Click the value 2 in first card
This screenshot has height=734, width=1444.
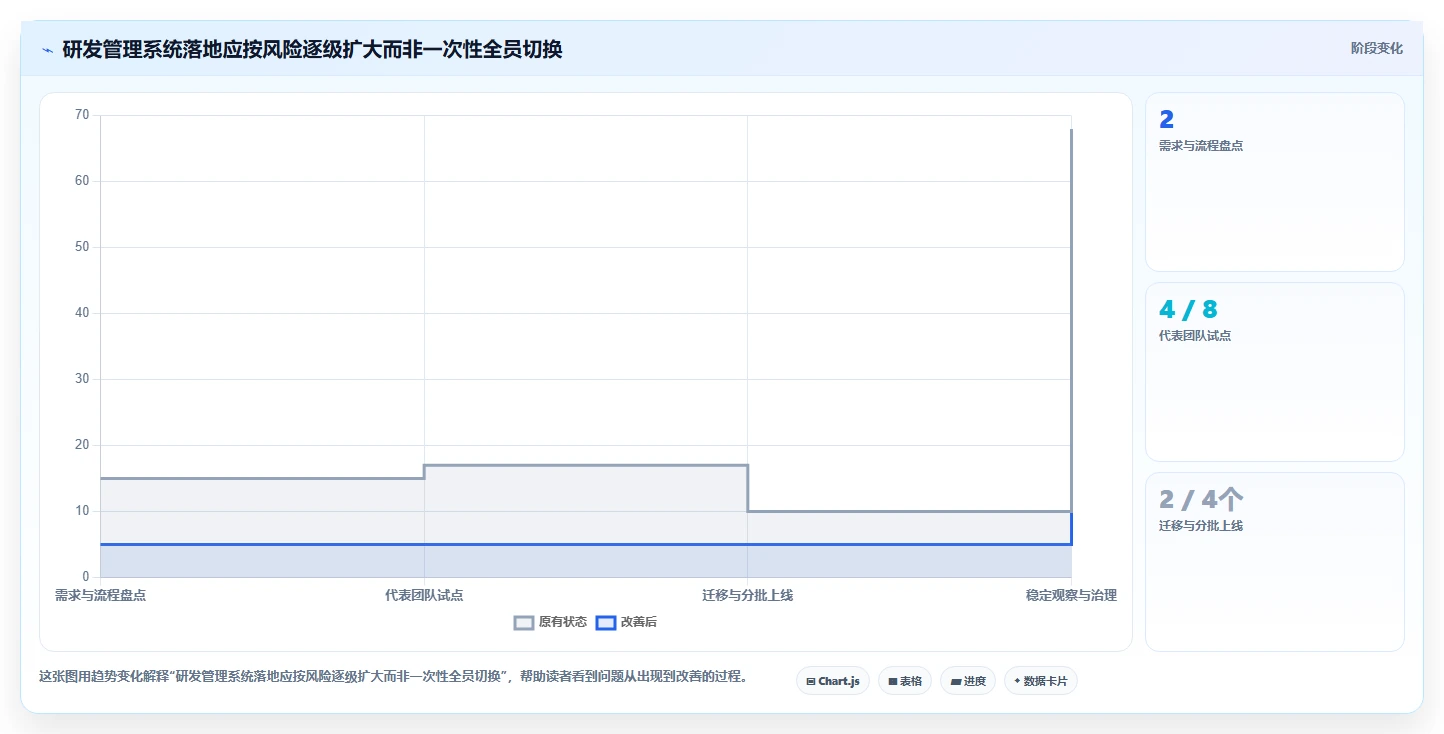tap(1166, 120)
